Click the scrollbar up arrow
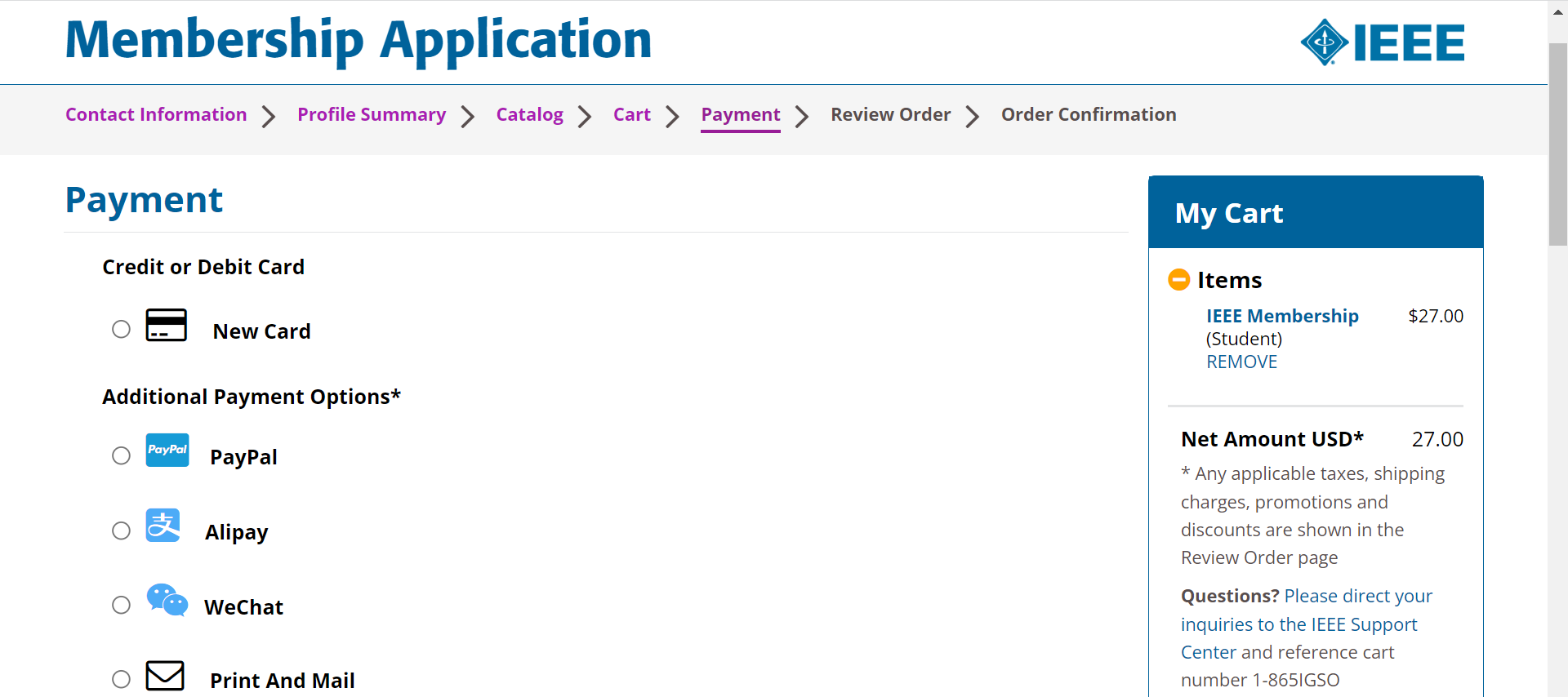 pos(1557,11)
